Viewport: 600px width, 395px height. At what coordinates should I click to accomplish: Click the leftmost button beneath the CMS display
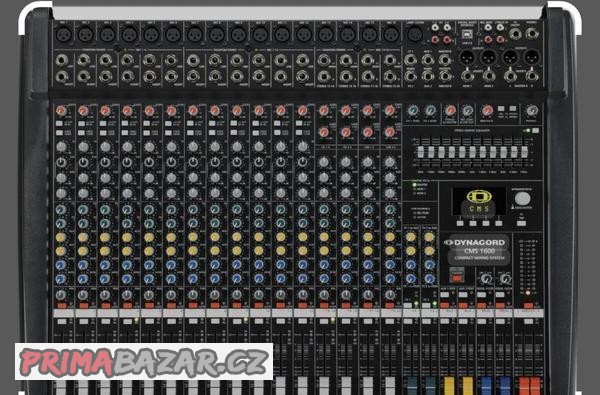pyautogui.click(x=460, y=223)
